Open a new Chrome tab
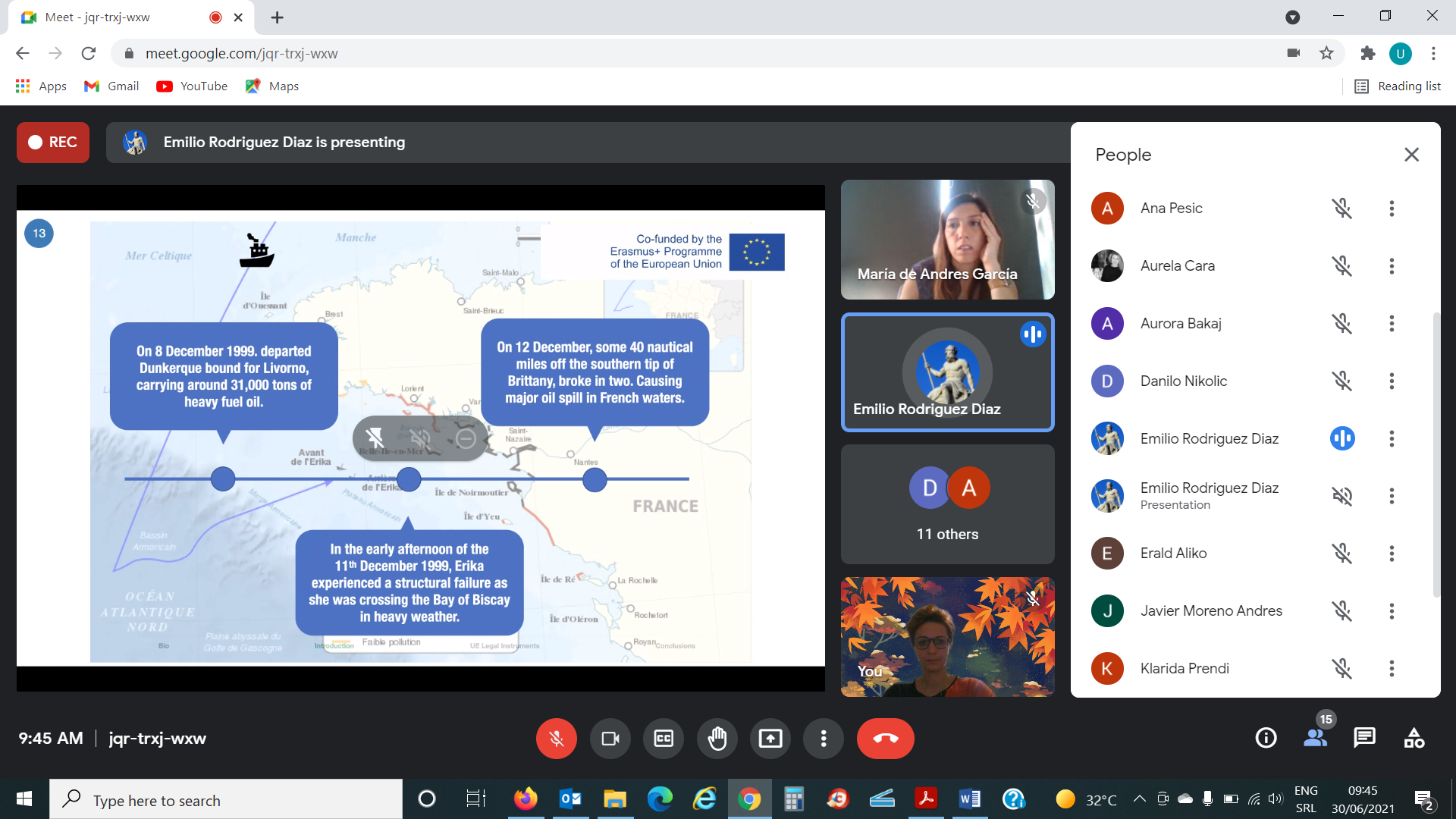Screen dimensions: 1456x819 (278, 17)
